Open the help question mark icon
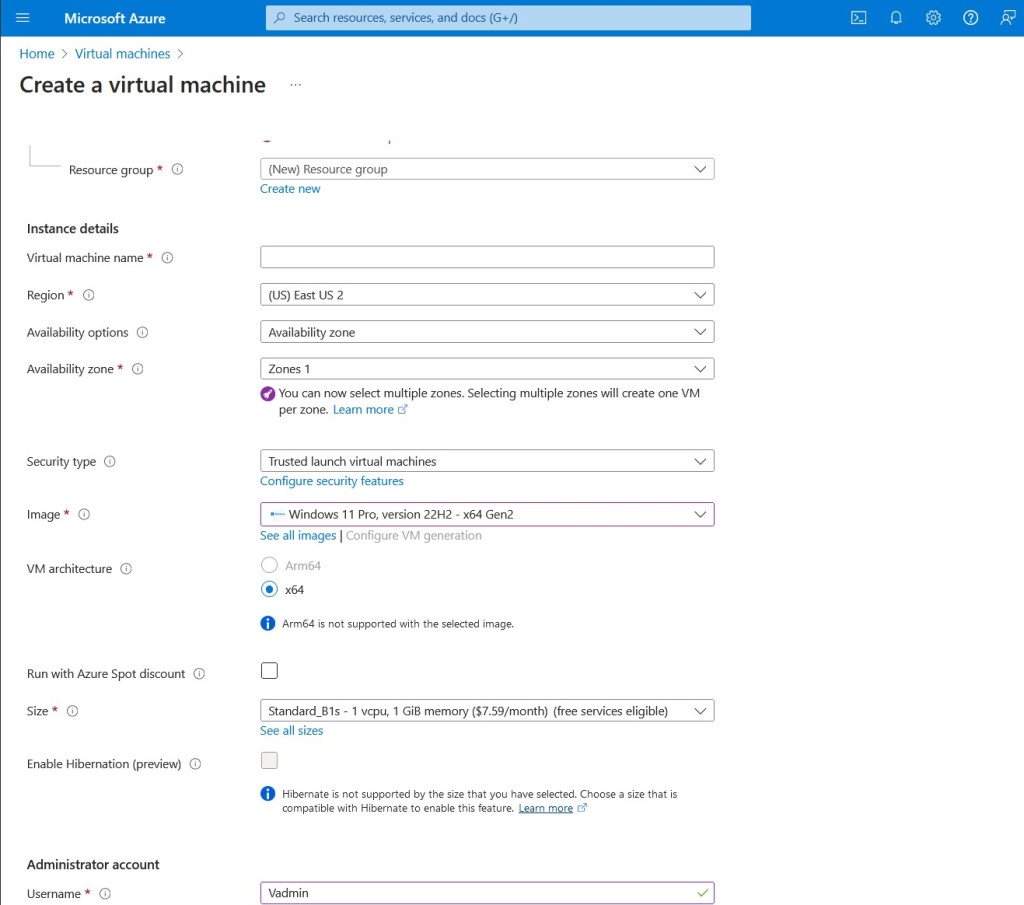The width and height of the screenshot is (1024, 905). click(x=970, y=18)
